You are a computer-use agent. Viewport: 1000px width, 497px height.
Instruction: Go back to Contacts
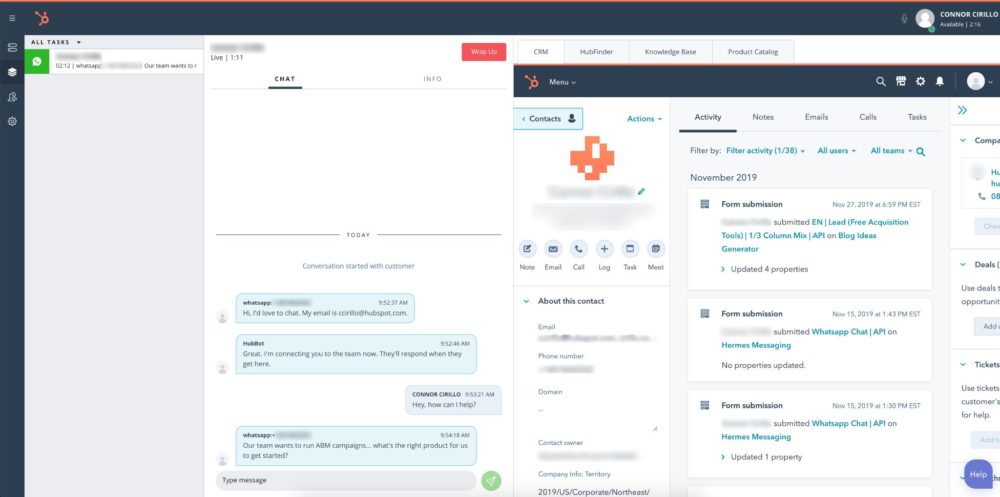point(548,119)
